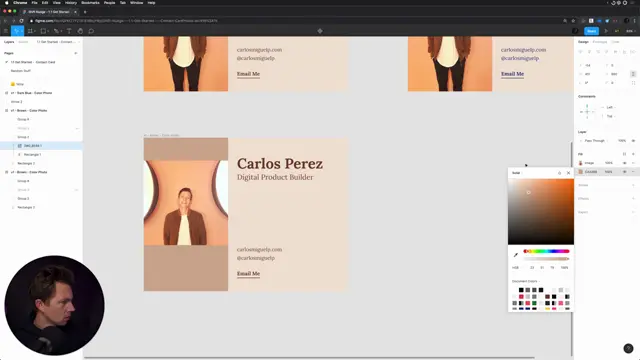This screenshot has height=360, width=640.
Task: Click the align left icon
Action: pyautogui.click(x=580, y=52)
